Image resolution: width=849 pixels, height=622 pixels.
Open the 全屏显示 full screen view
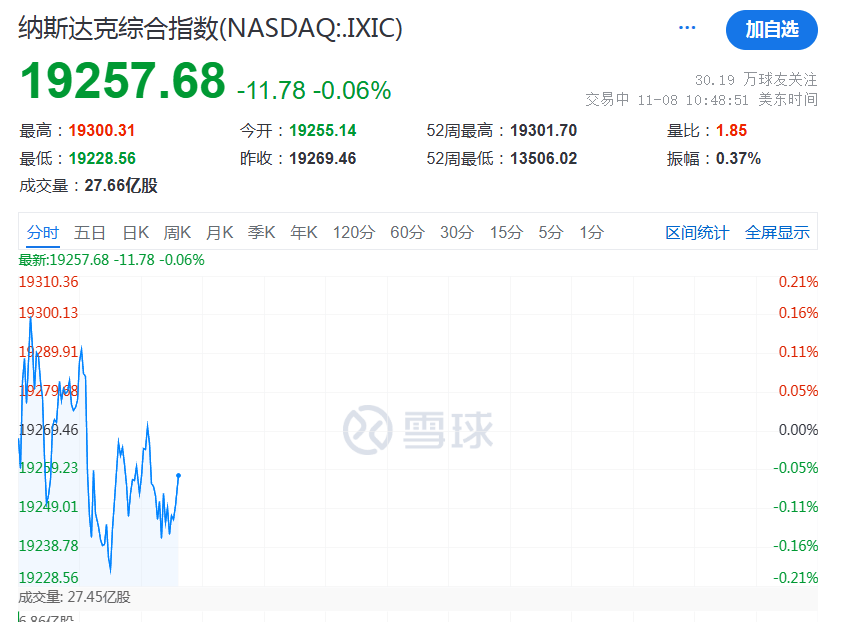[778, 231]
